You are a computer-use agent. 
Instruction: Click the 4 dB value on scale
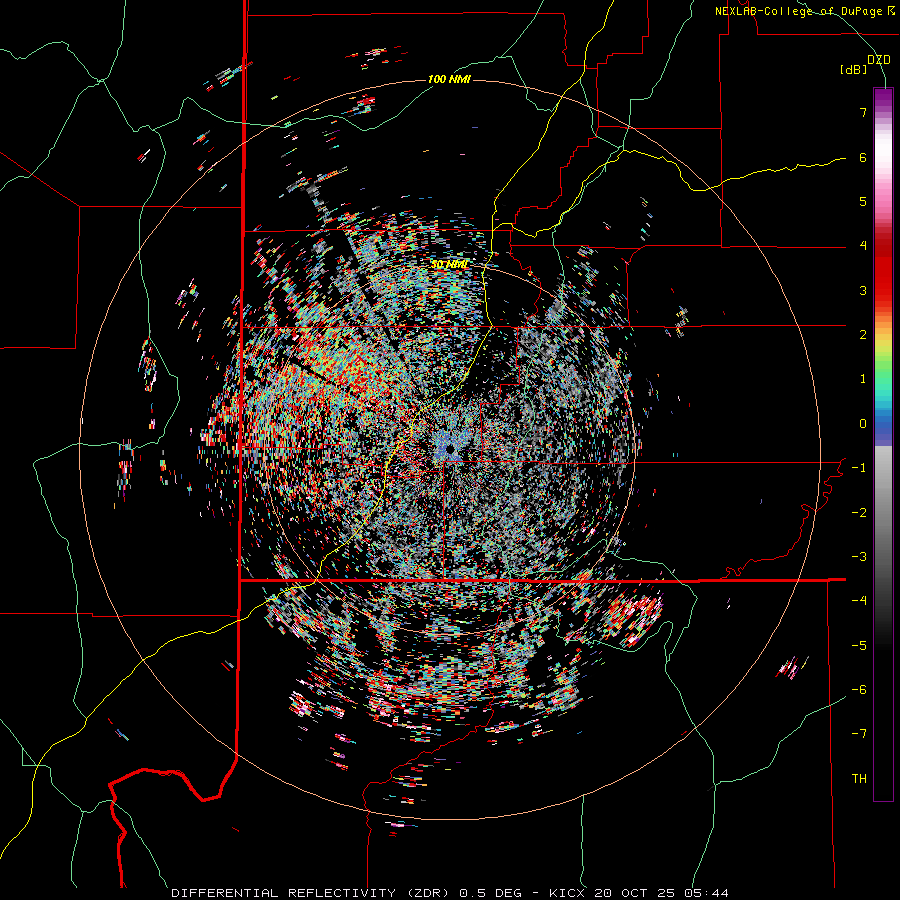click(x=863, y=246)
